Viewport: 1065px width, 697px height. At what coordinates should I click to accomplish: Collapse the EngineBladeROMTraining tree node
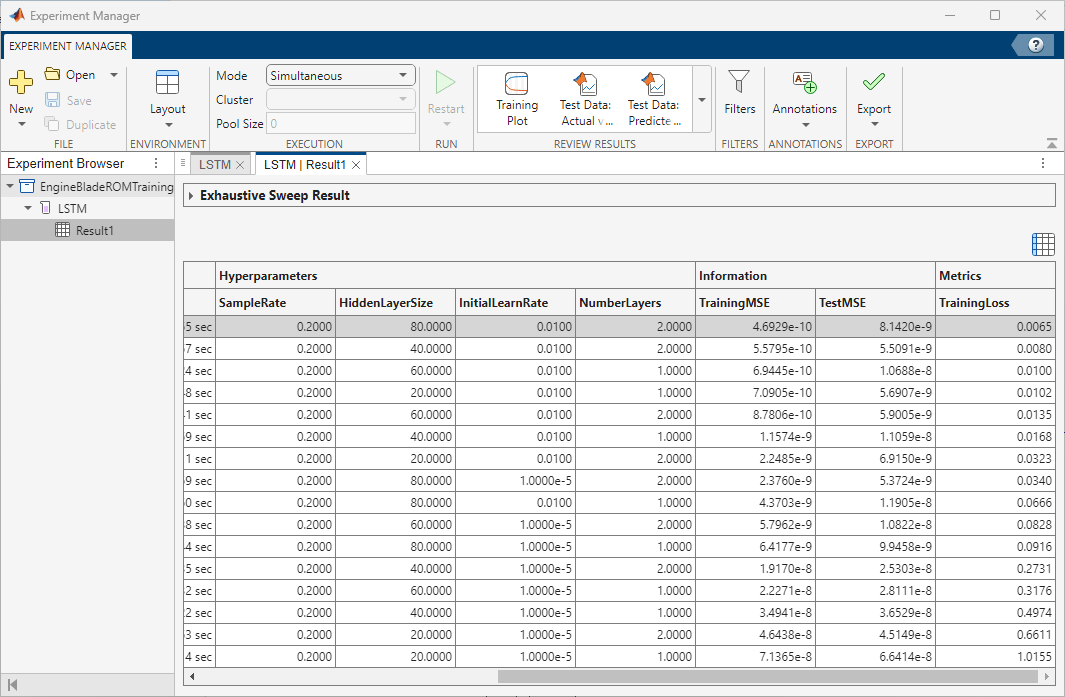tap(10, 186)
